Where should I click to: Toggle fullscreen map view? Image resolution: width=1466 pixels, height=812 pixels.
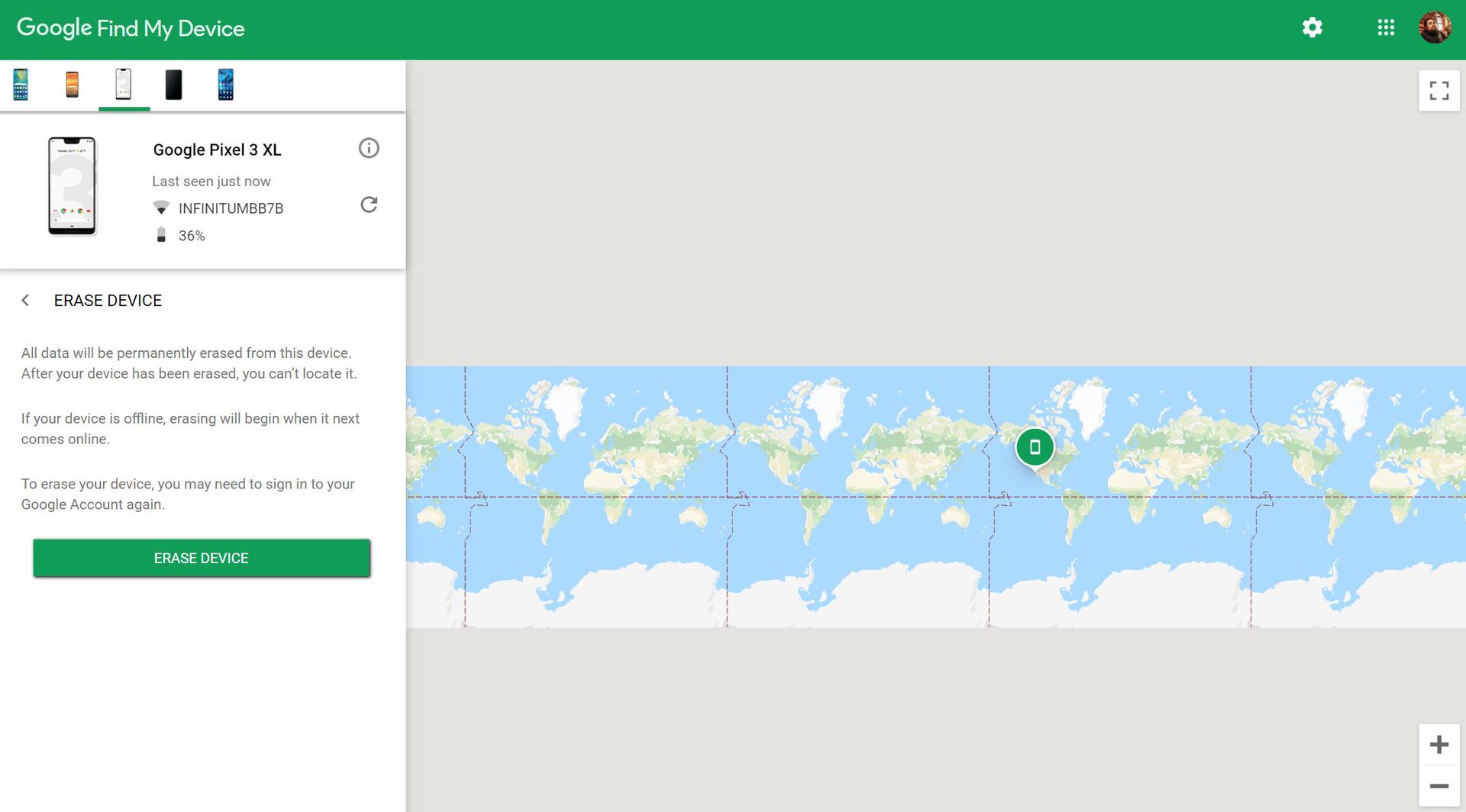[1439, 91]
